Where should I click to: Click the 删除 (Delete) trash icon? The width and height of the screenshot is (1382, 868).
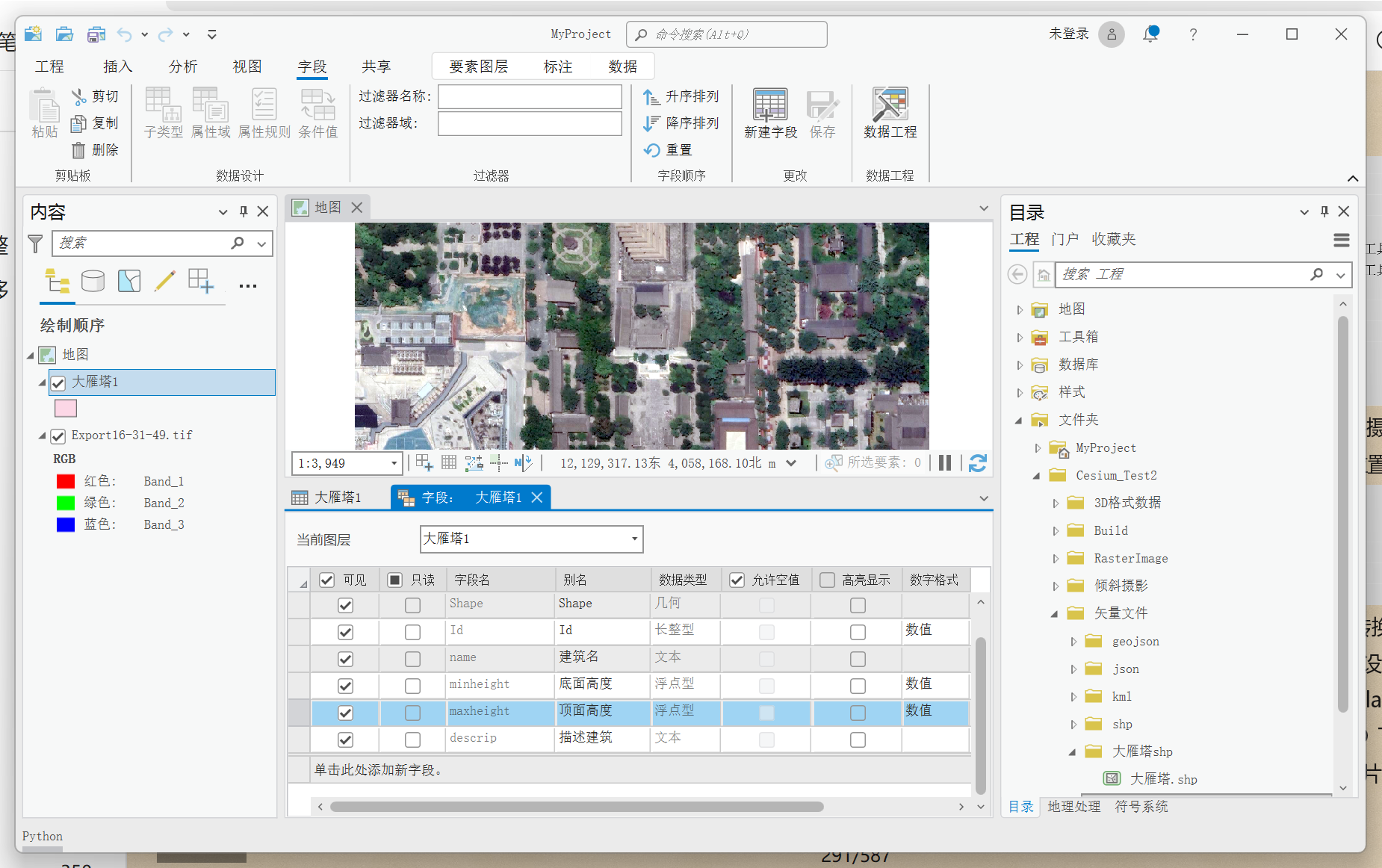click(x=78, y=150)
